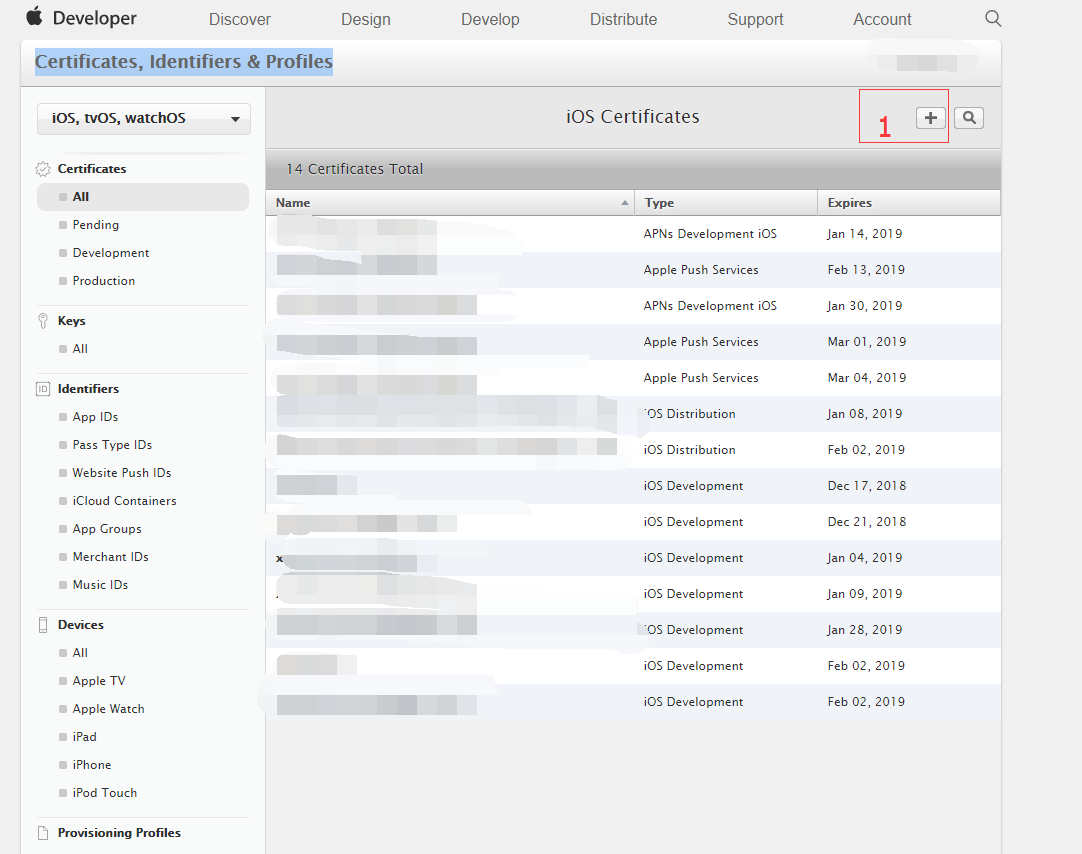Select iOS Distribution row expiring Jan 08, 2019
The image size is (1082, 854).
[633, 414]
